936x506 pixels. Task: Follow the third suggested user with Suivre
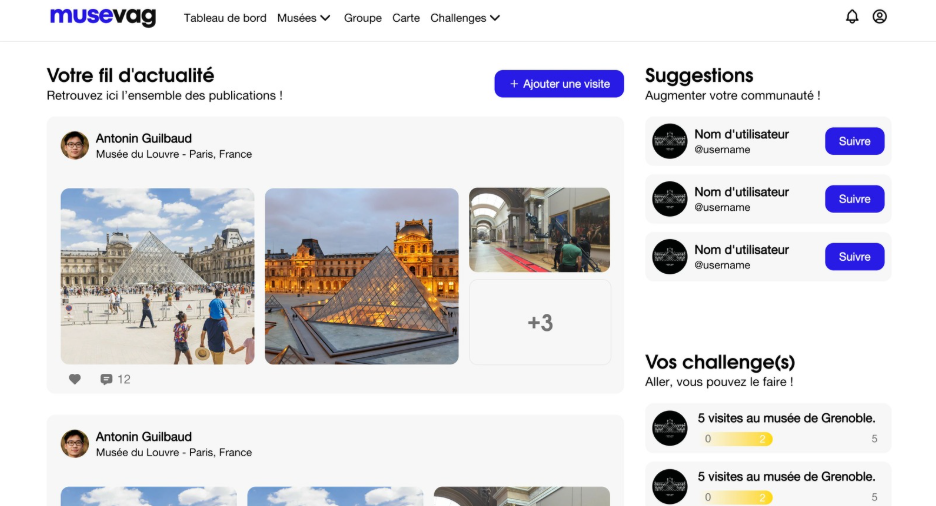(855, 257)
